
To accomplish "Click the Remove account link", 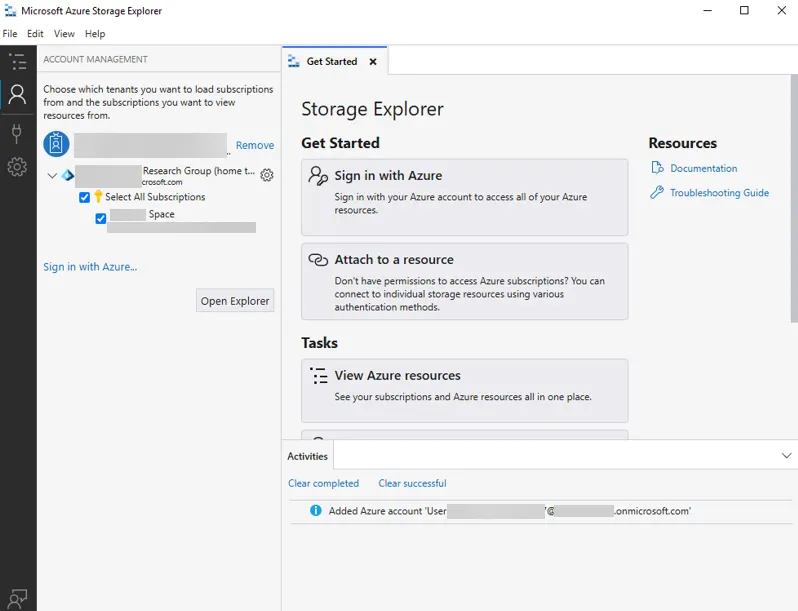I will [x=255, y=146].
